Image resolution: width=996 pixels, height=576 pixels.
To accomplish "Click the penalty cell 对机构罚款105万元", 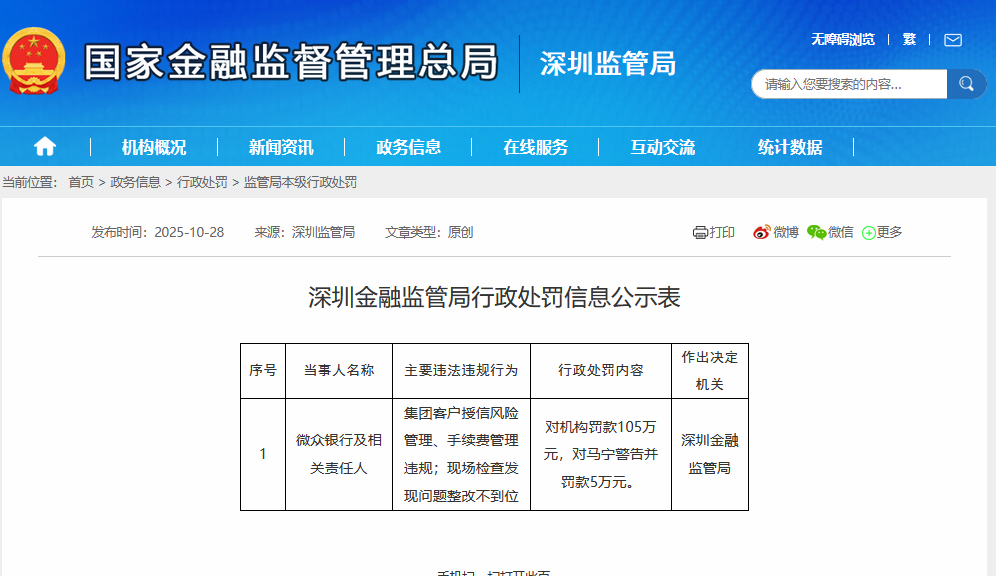I will click(601, 454).
